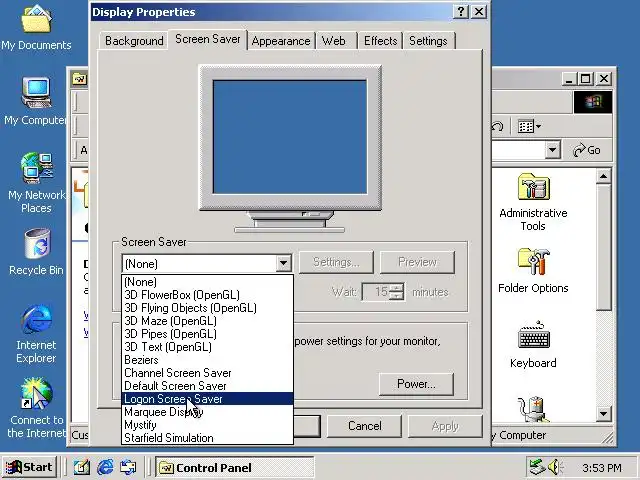This screenshot has width=640, height=480.
Task: Choose 3D Maze (OpenGL) screen saver
Action: coord(207,321)
